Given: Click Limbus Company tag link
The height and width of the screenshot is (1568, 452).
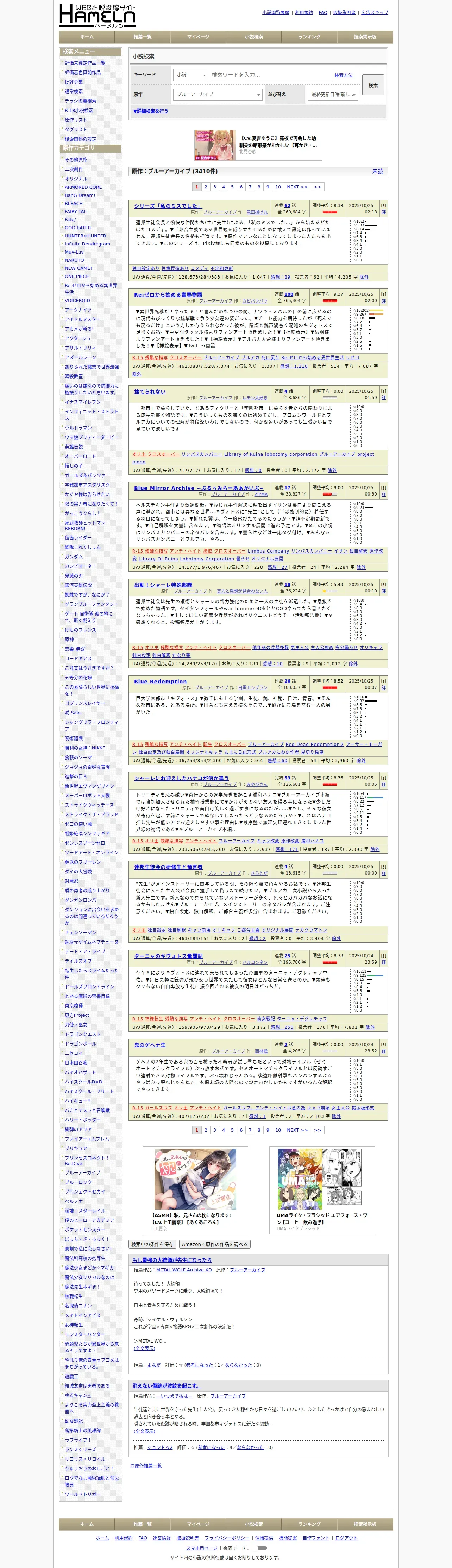Looking at the screenshot, I should (268, 551).
